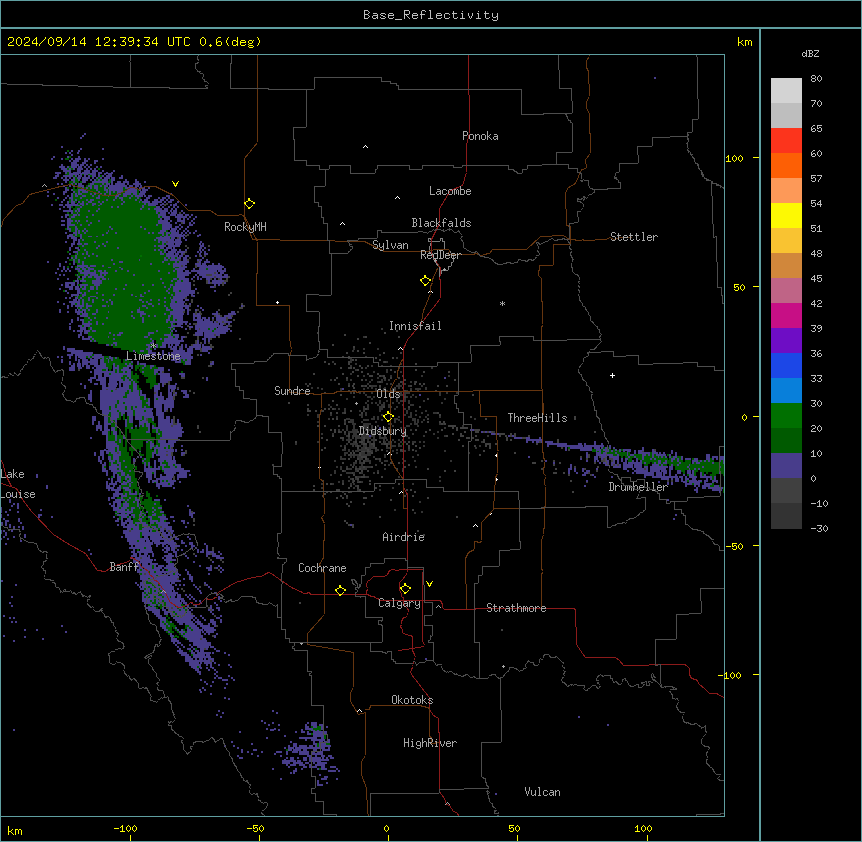The image size is (862, 842).
Task: Click the Strathmore town label
Action: (516, 608)
